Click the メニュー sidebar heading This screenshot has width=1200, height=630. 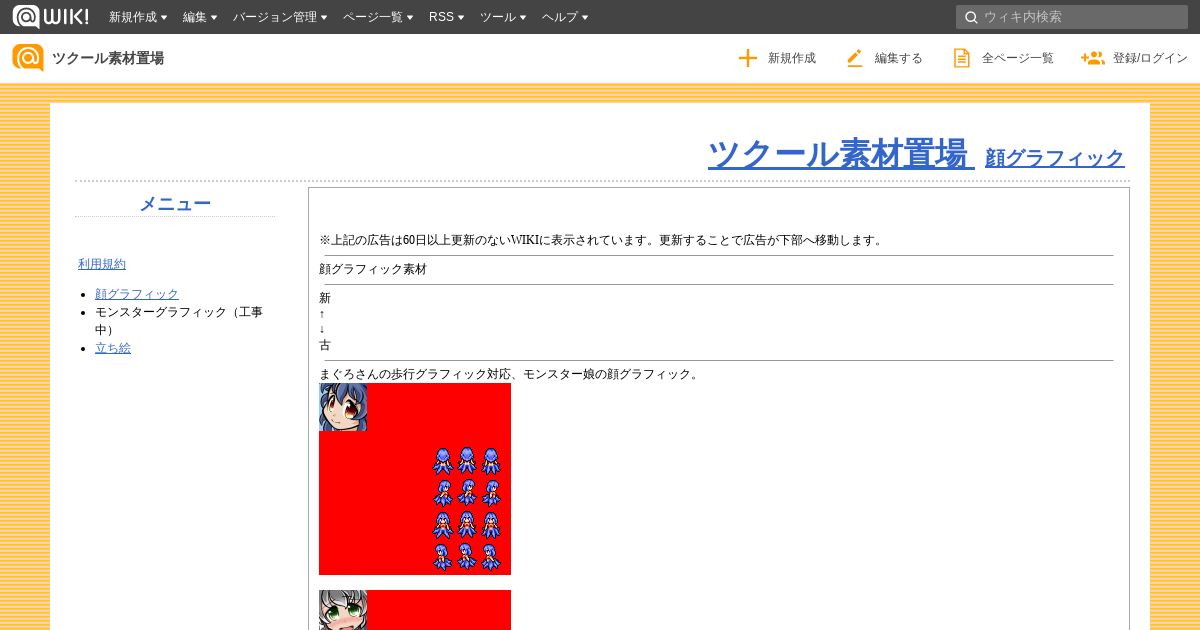click(175, 203)
